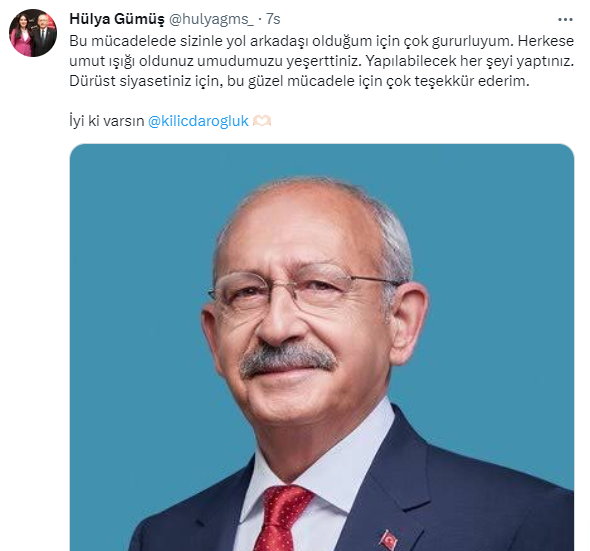Click the 'İyi ki varsın' text
The image size is (590, 551).
tap(107, 121)
